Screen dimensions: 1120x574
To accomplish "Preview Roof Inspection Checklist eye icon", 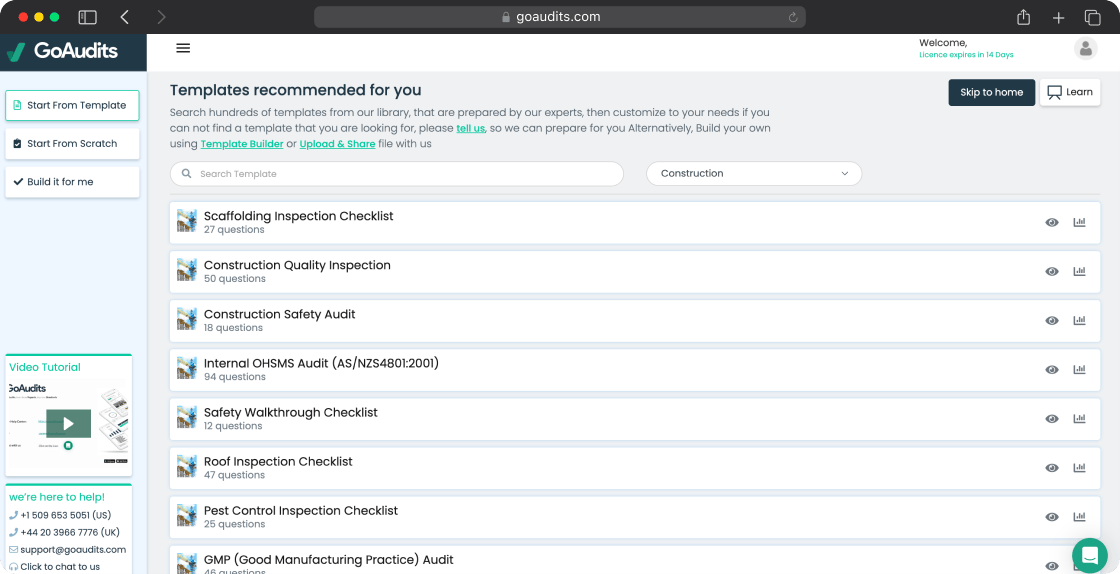I will tap(1051, 468).
